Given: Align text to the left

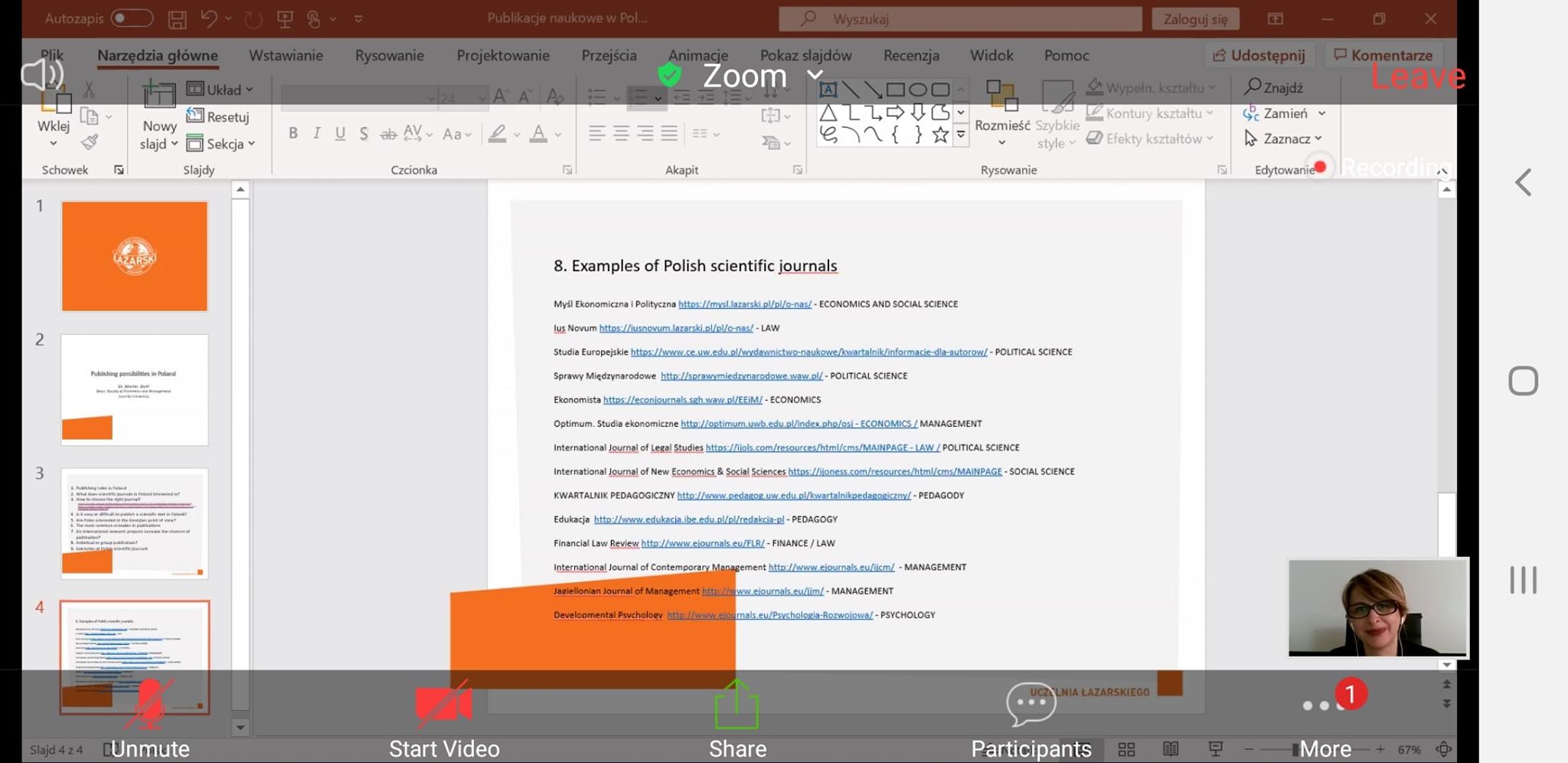Looking at the screenshot, I should [x=597, y=134].
